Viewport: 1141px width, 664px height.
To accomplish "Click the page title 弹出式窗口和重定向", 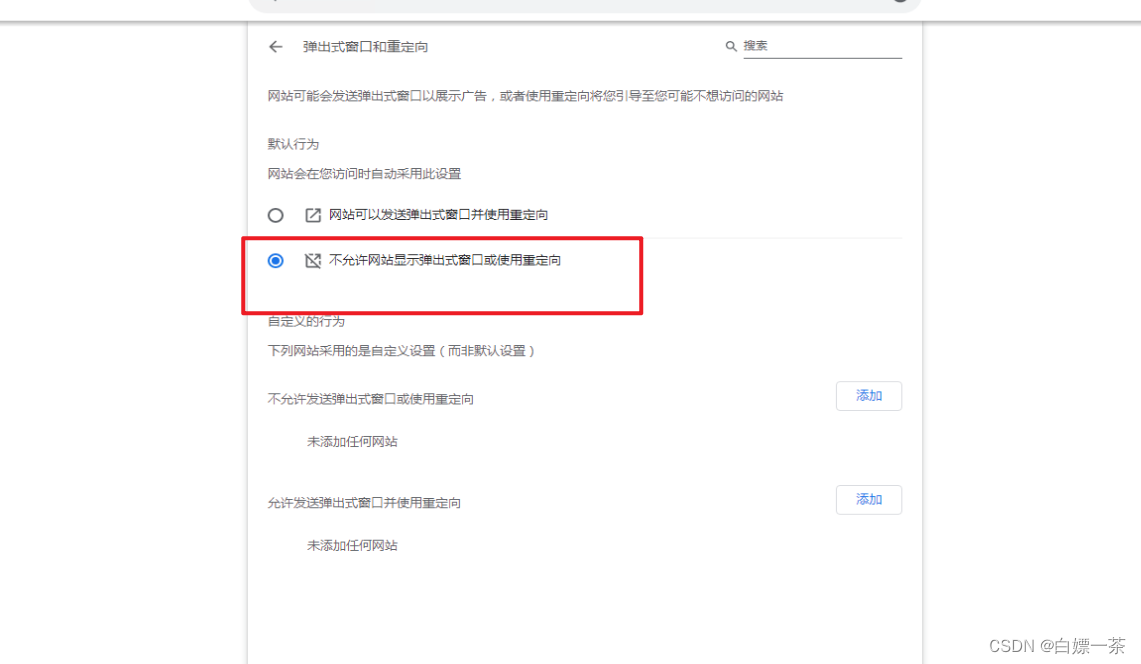I will coord(365,47).
